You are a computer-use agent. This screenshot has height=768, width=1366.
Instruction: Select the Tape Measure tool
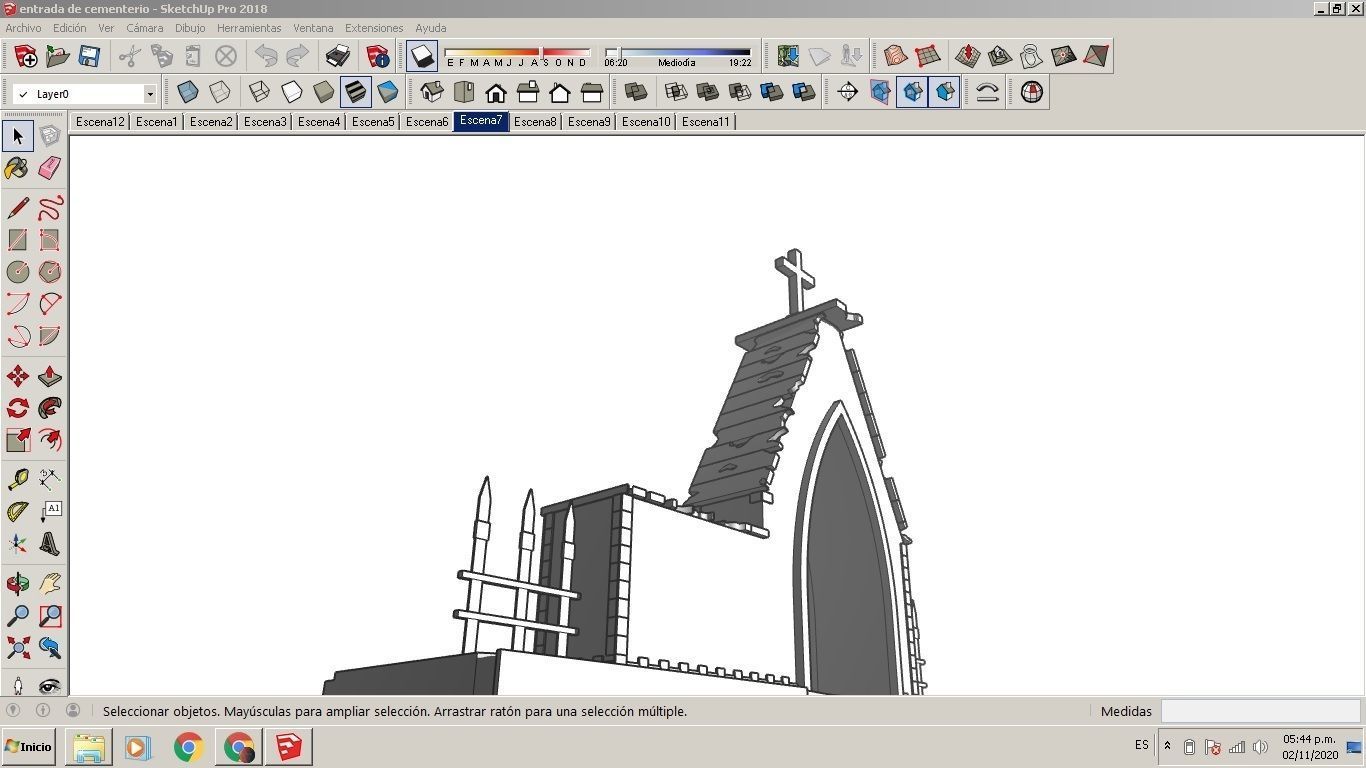(x=18, y=480)
